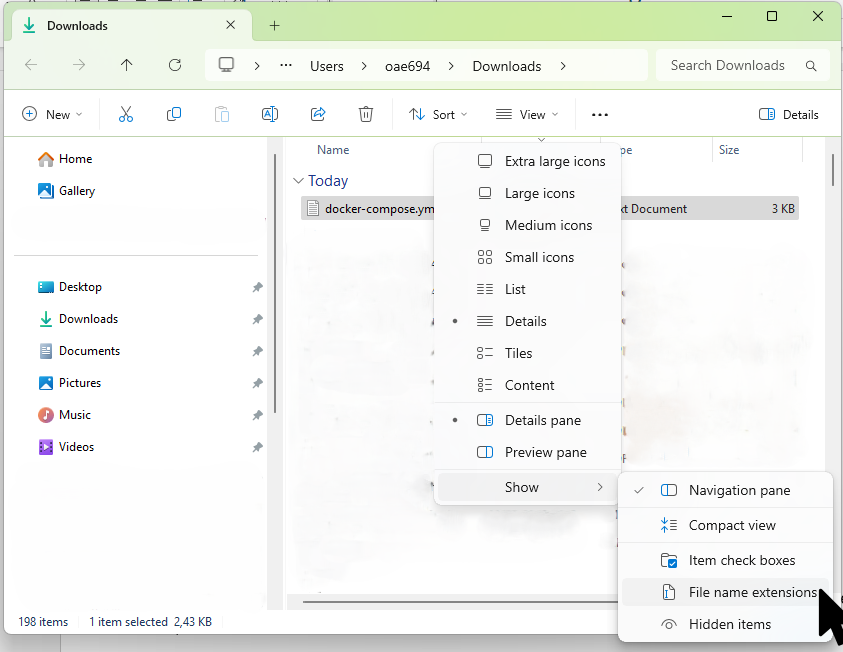Toggle the Details pane button
This screenshot has width=843, height=652.
pyautogui.click(x=789, y=115)
